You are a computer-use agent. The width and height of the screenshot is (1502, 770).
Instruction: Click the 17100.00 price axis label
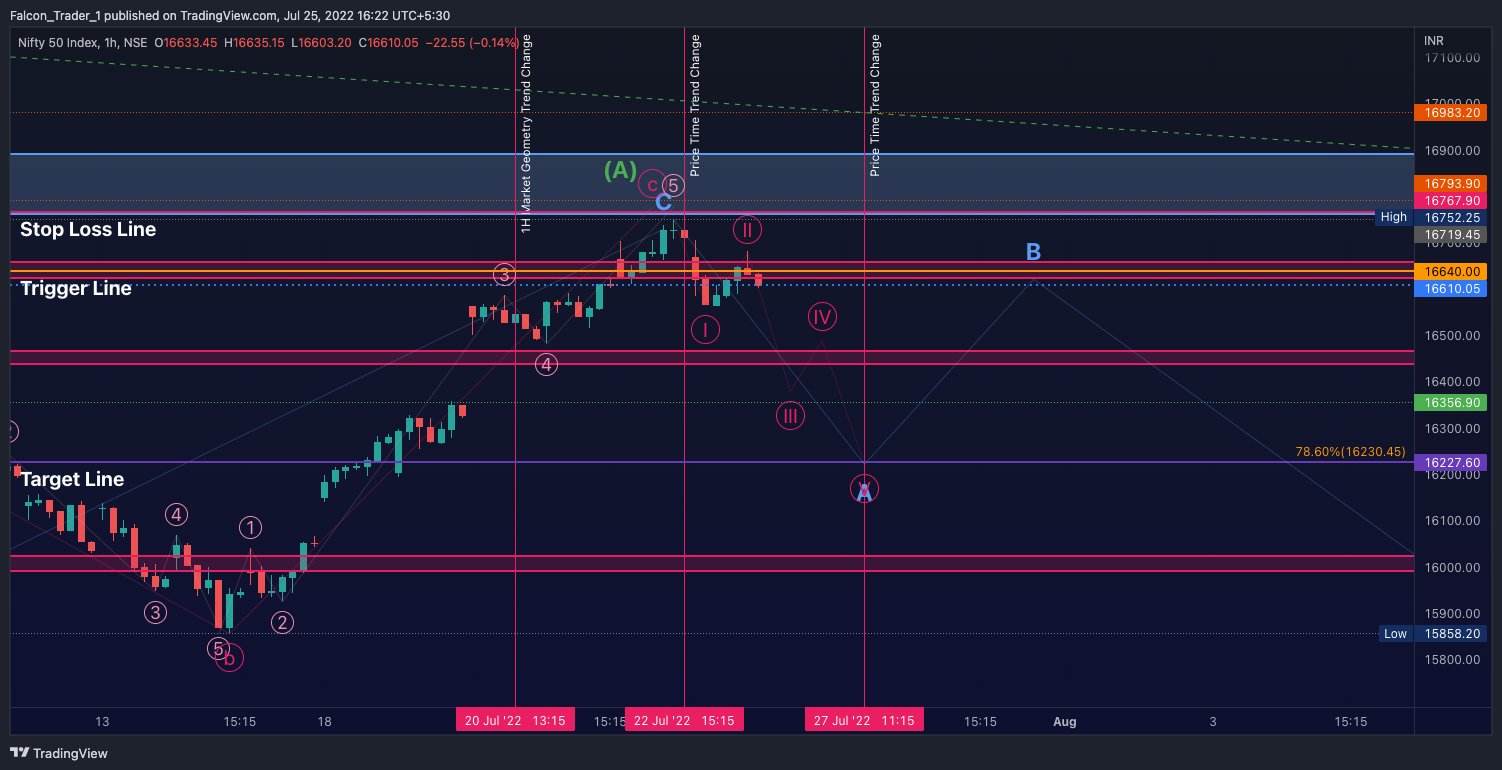click(x=1451, y=58)
